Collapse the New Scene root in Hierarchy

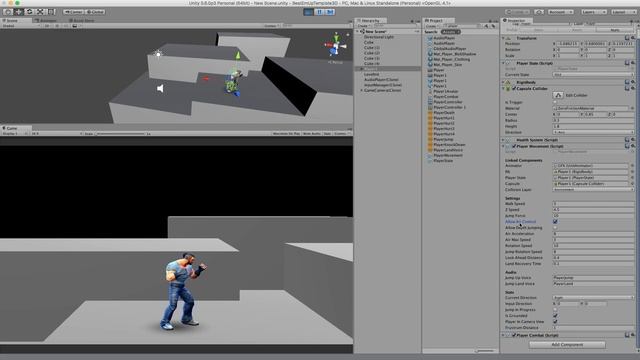click(358, 31)
